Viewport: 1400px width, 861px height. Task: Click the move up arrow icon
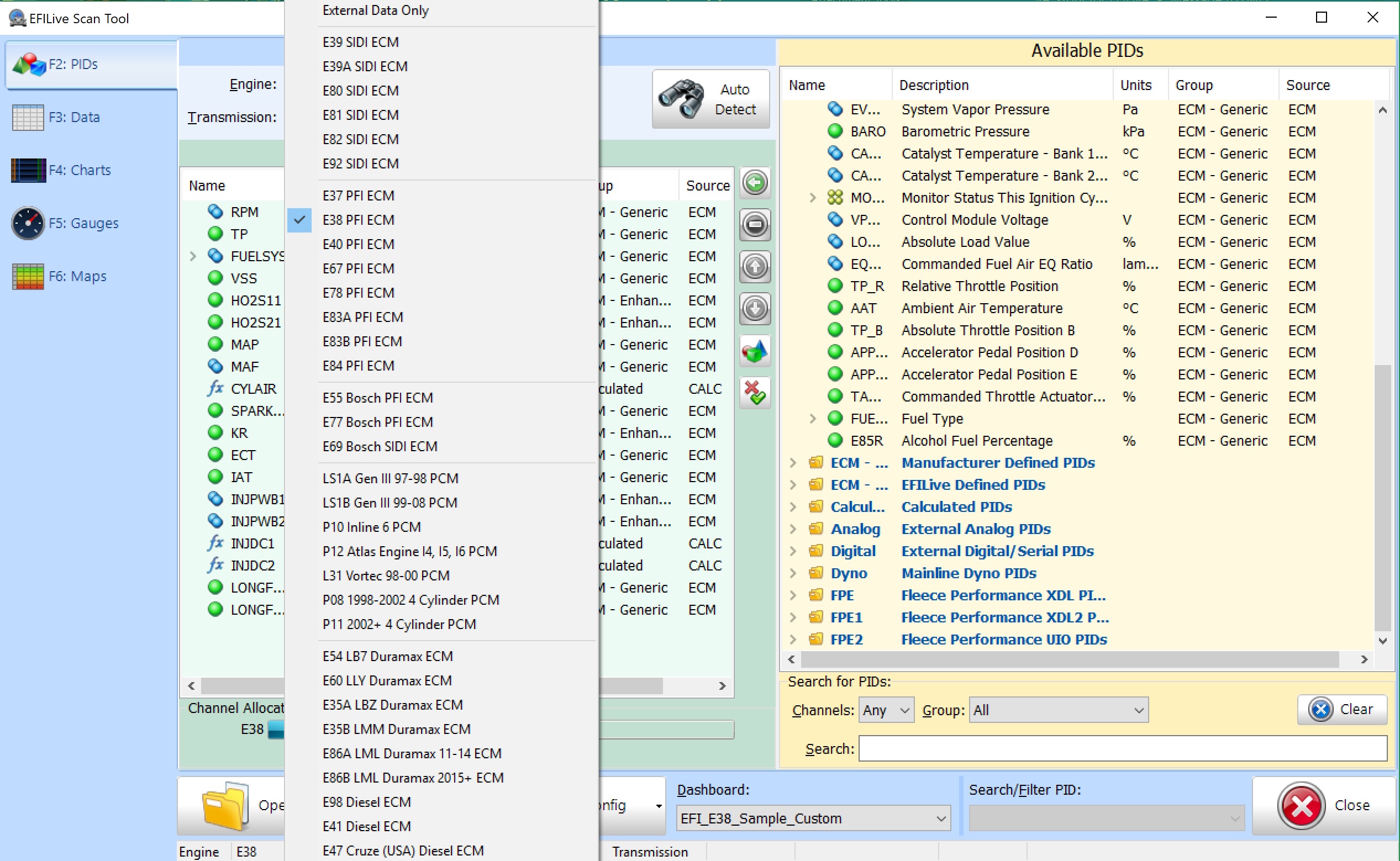click(x=755, y=267)
